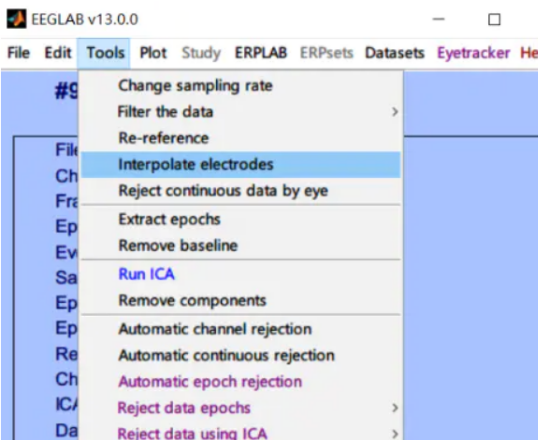Minimize the EEGLAB window
The width and height of the screenshot is (538, 440).
pos(438,19)
